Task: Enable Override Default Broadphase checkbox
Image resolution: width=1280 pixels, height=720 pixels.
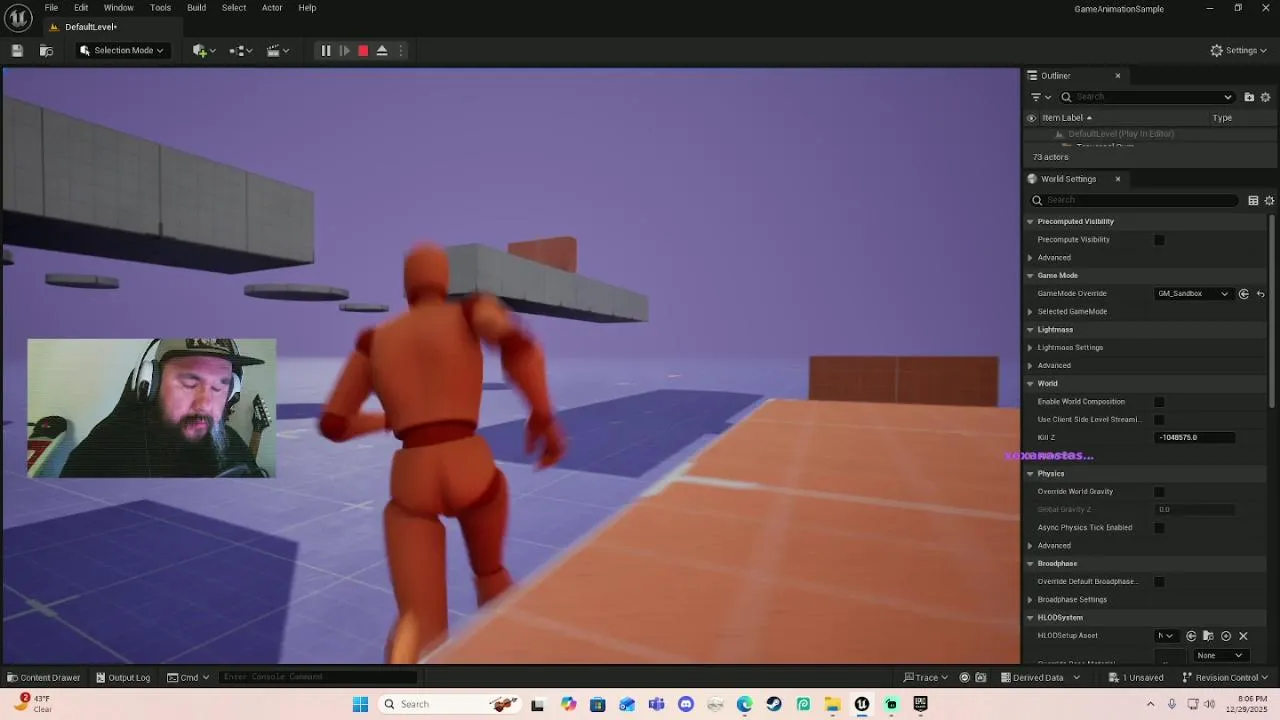Action: (1159, 582)
